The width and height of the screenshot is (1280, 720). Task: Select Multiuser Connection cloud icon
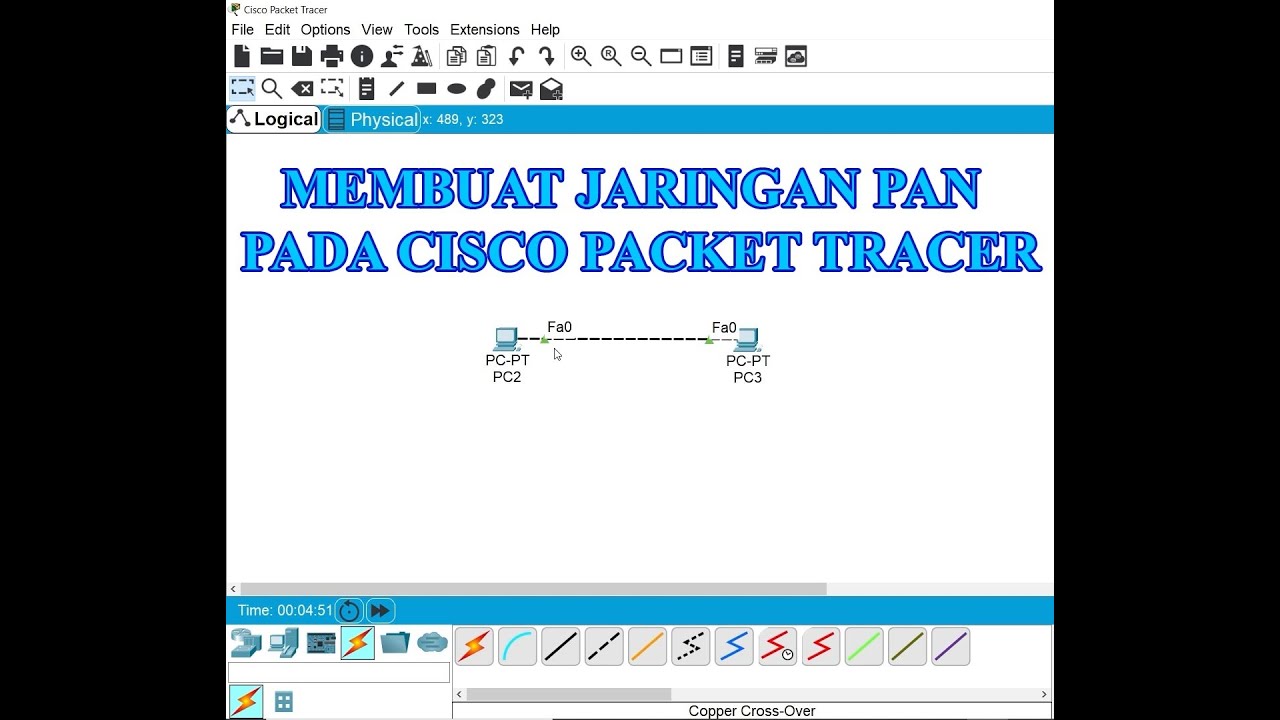pyautogui.click(x=432, y=642)
